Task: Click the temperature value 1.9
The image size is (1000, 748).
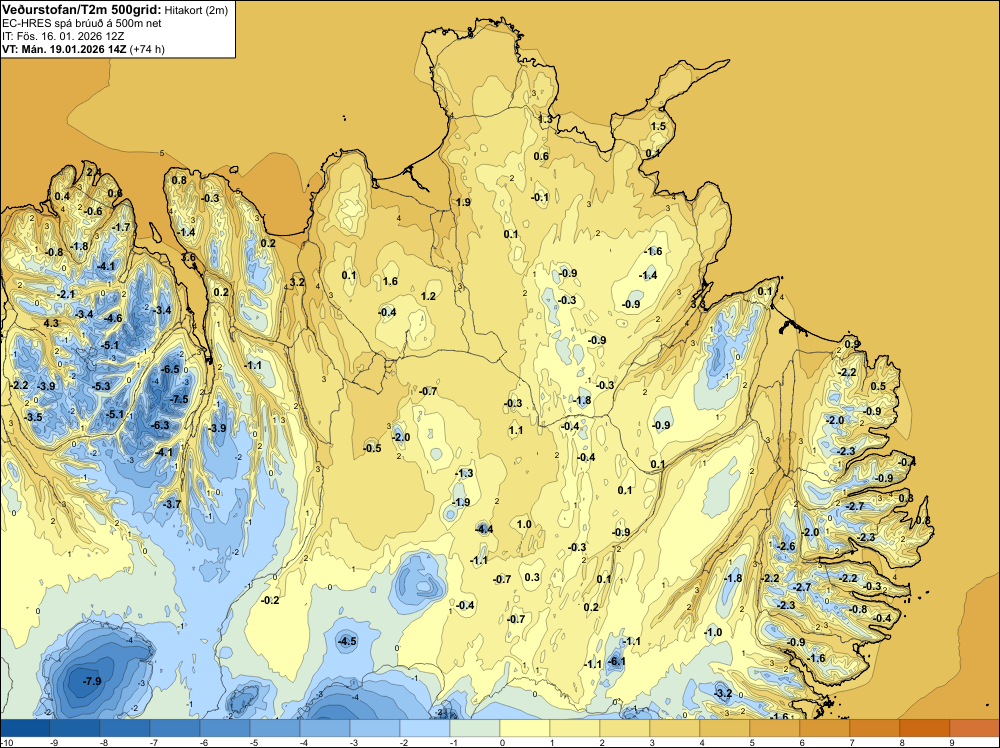Action: click(464, 202)
